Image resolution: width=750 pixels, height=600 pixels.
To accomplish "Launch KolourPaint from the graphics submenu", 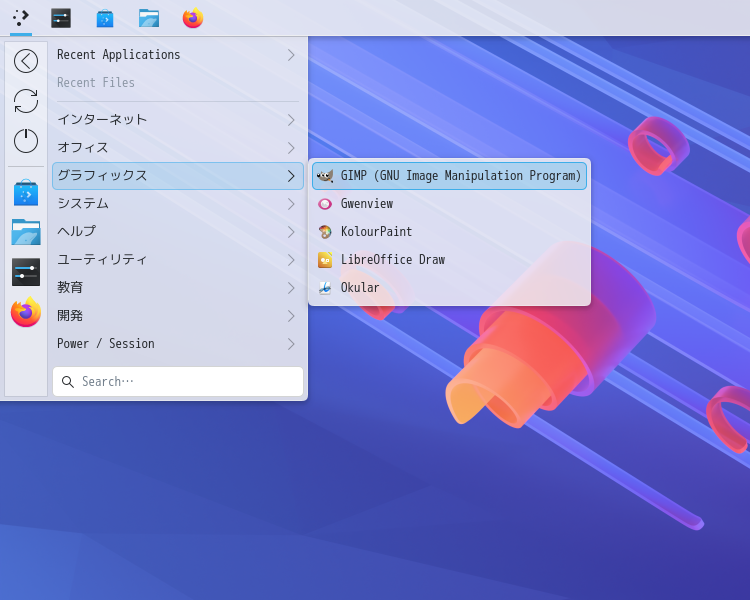I will click(x=449, y=232).
